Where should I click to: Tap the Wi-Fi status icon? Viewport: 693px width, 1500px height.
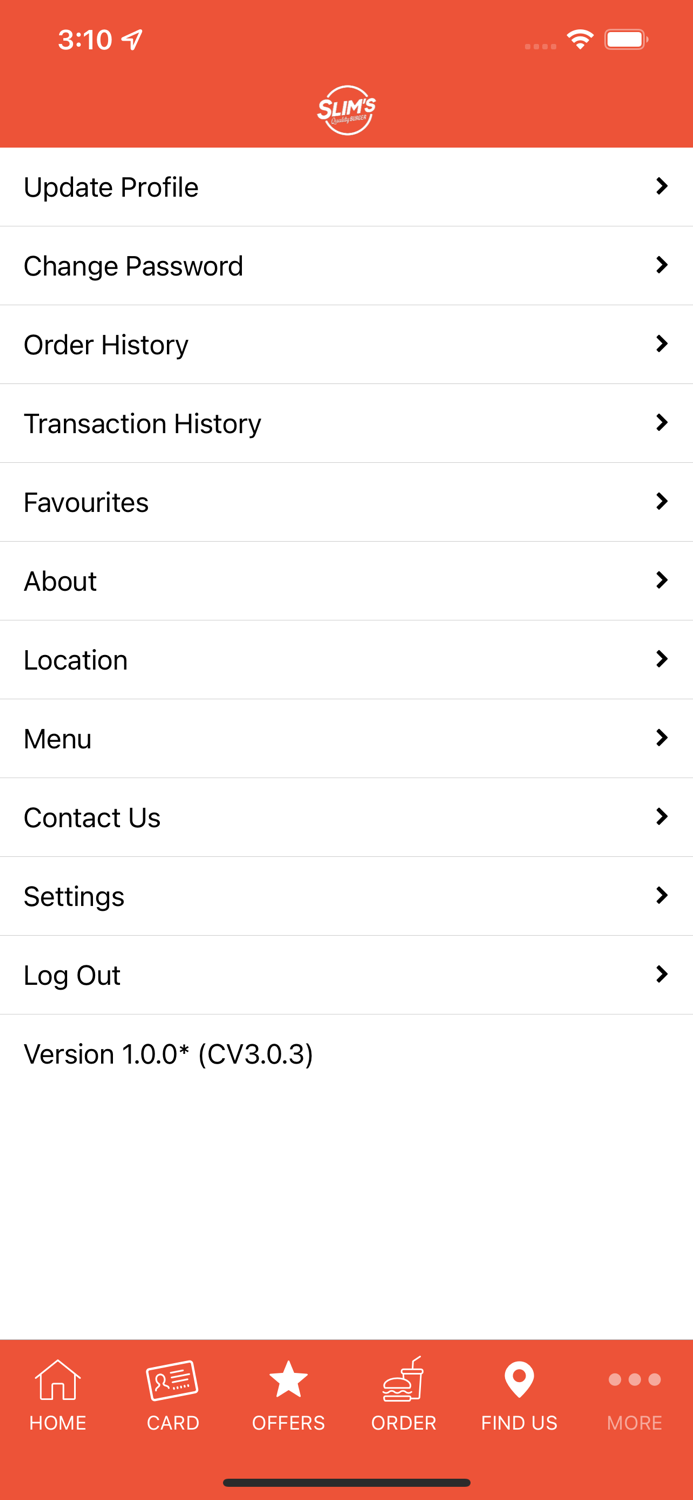tap(580, 40)
